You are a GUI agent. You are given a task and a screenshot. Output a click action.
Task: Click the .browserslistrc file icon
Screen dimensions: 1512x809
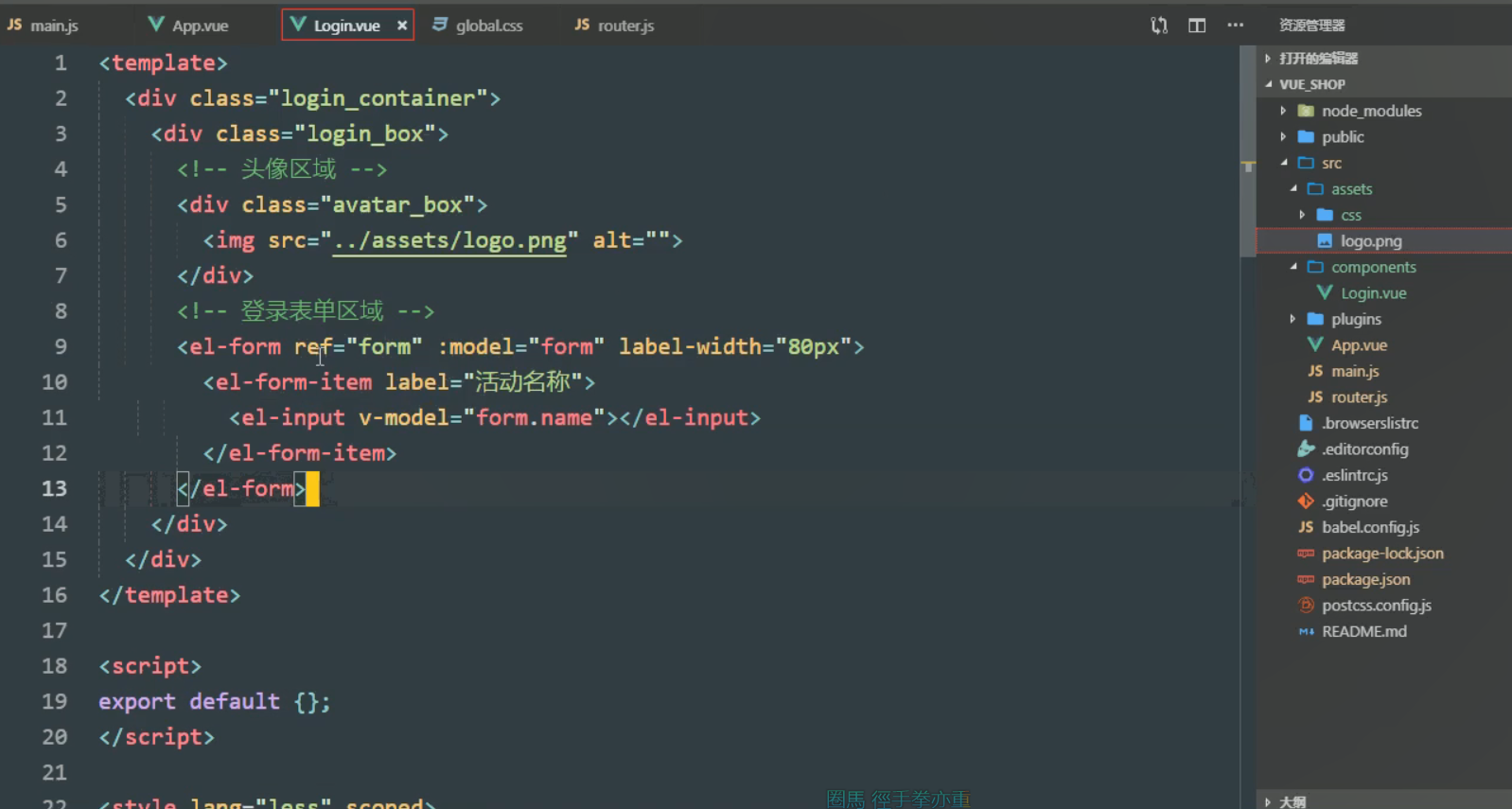(1306, 423)
